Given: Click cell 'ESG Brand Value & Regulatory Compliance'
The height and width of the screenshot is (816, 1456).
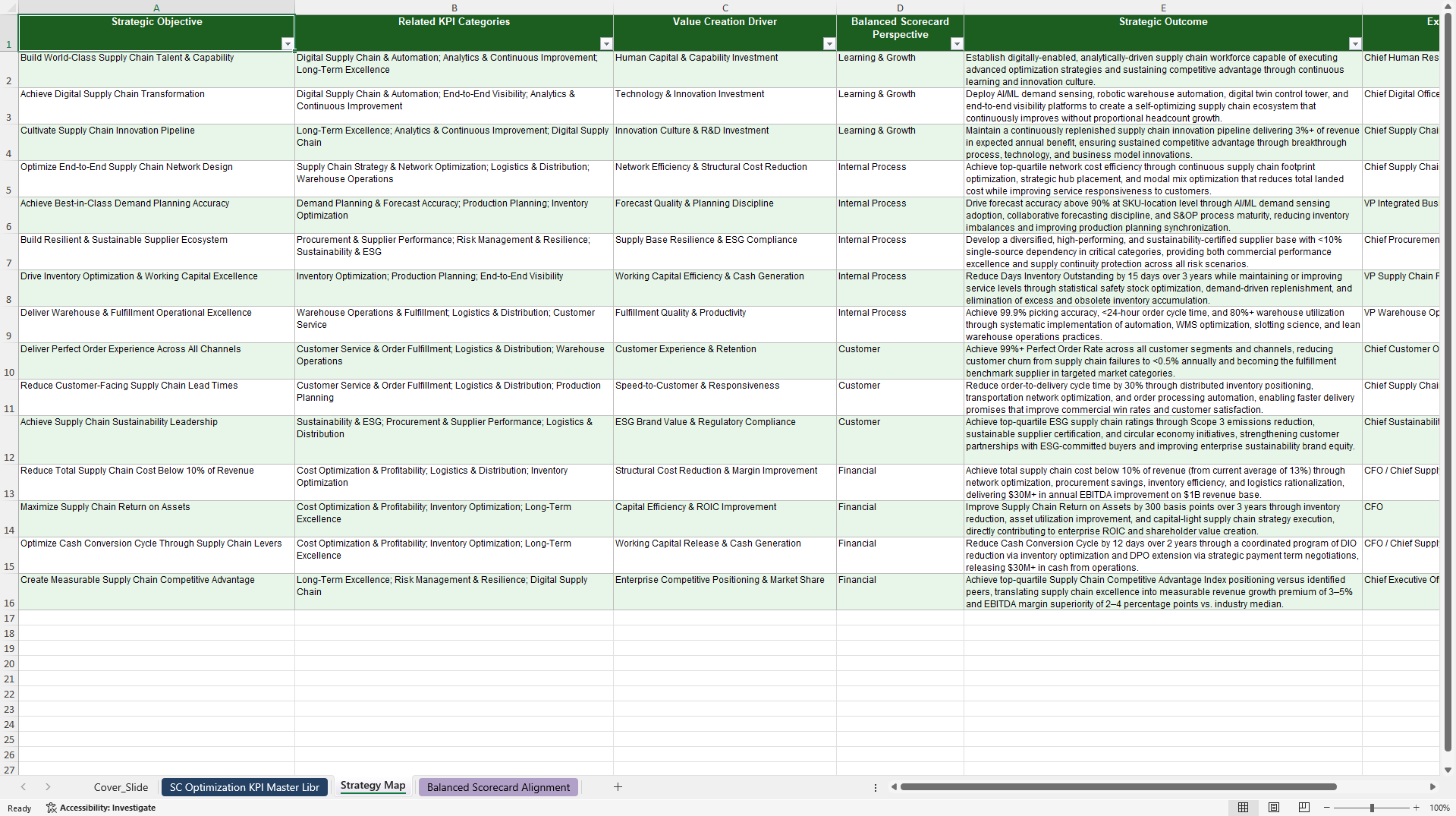Looking at the screenshot, I should tap(725, 440).
